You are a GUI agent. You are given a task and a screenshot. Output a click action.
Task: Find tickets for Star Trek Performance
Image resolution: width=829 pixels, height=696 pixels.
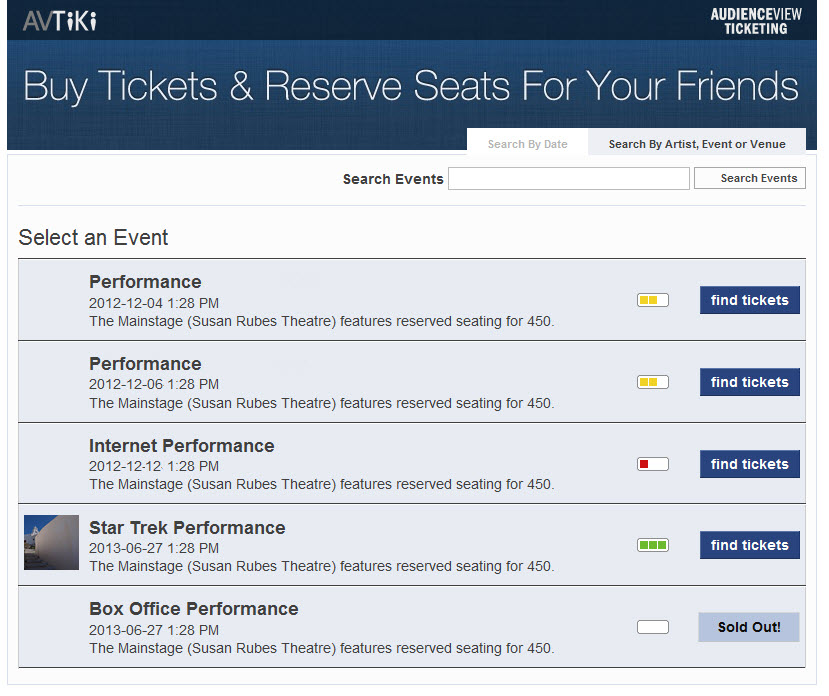point(750,545)
